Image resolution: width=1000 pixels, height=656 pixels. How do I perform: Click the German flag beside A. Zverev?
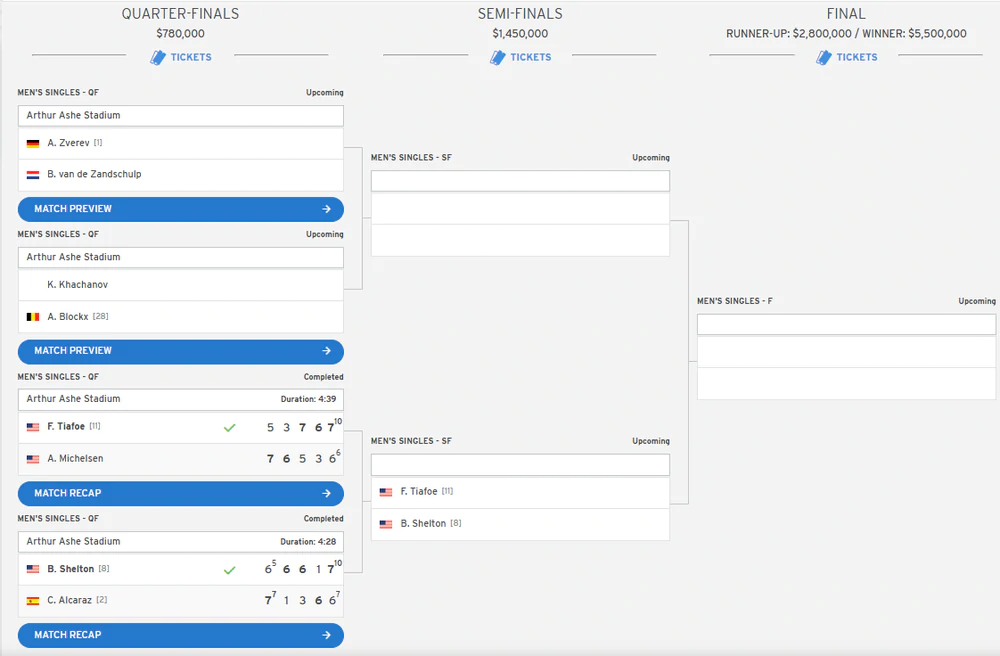pyautogui.click(x=33, y=143)
